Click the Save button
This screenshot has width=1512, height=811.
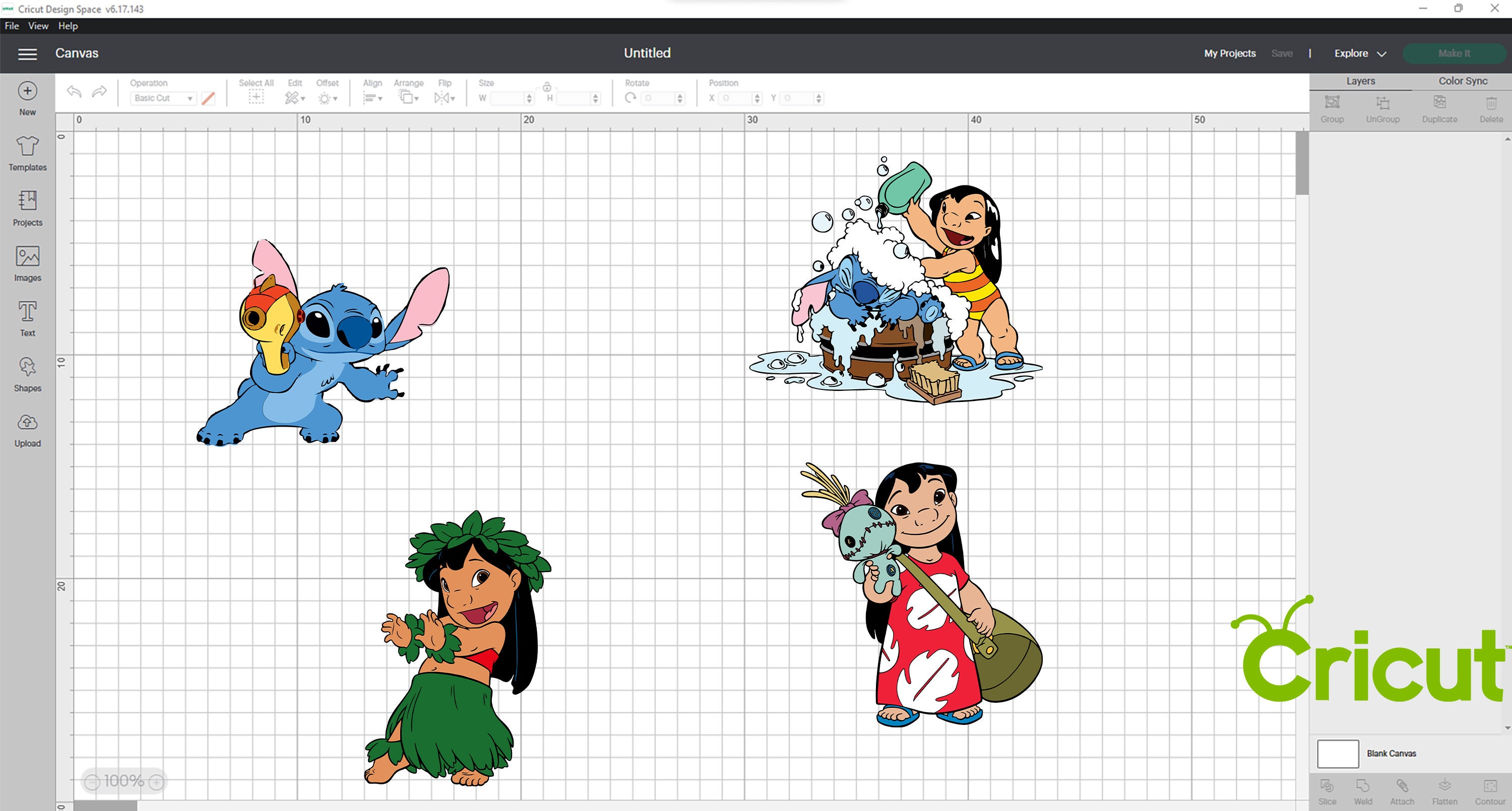[1282, 53]
